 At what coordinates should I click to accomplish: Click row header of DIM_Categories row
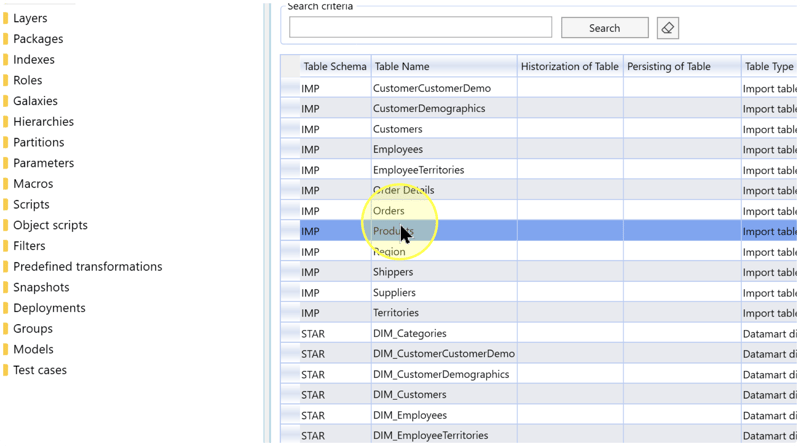coord(290,333)
